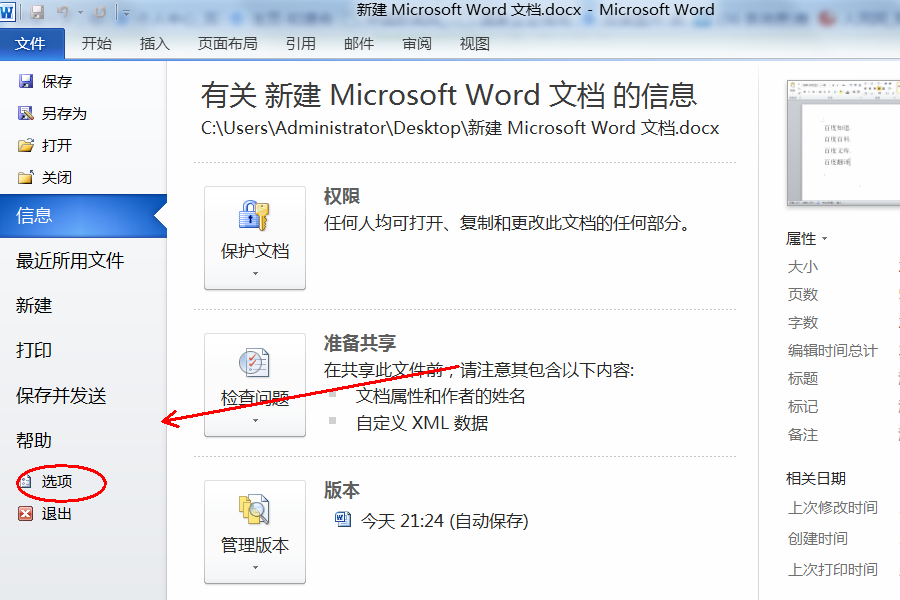
Task: Click the 页数 property label
Action: (x=802, y=295)
